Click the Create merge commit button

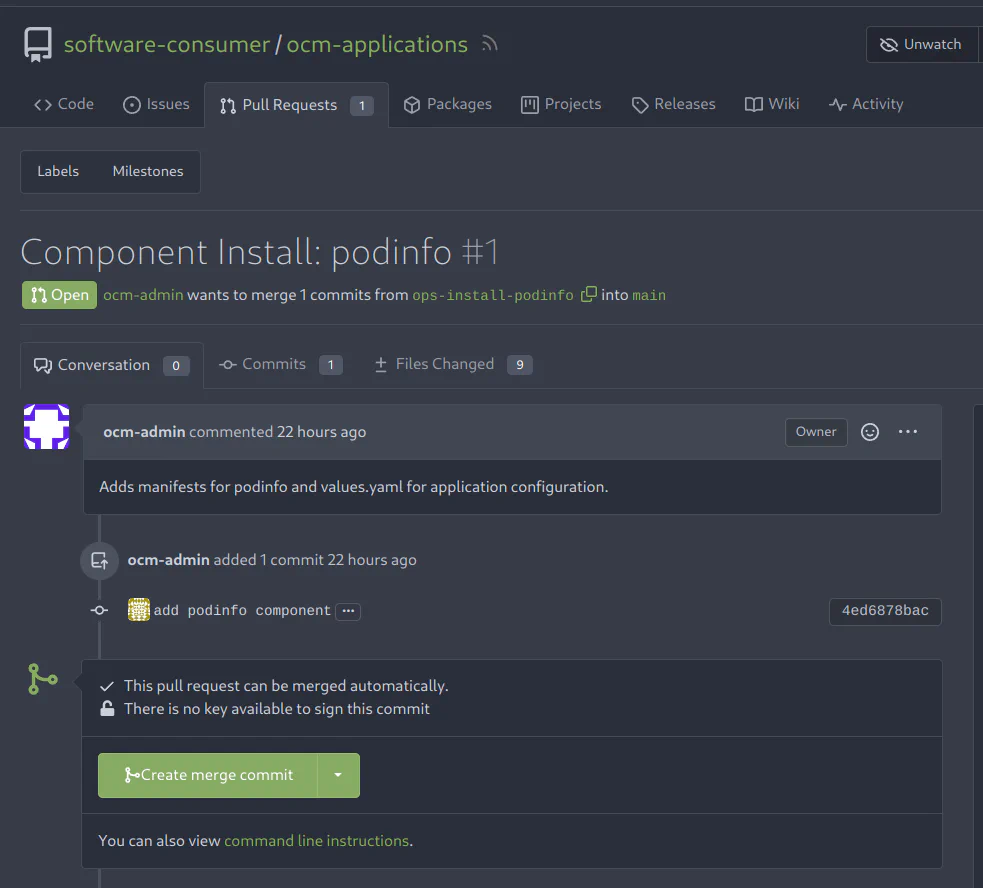coord(208,774)
